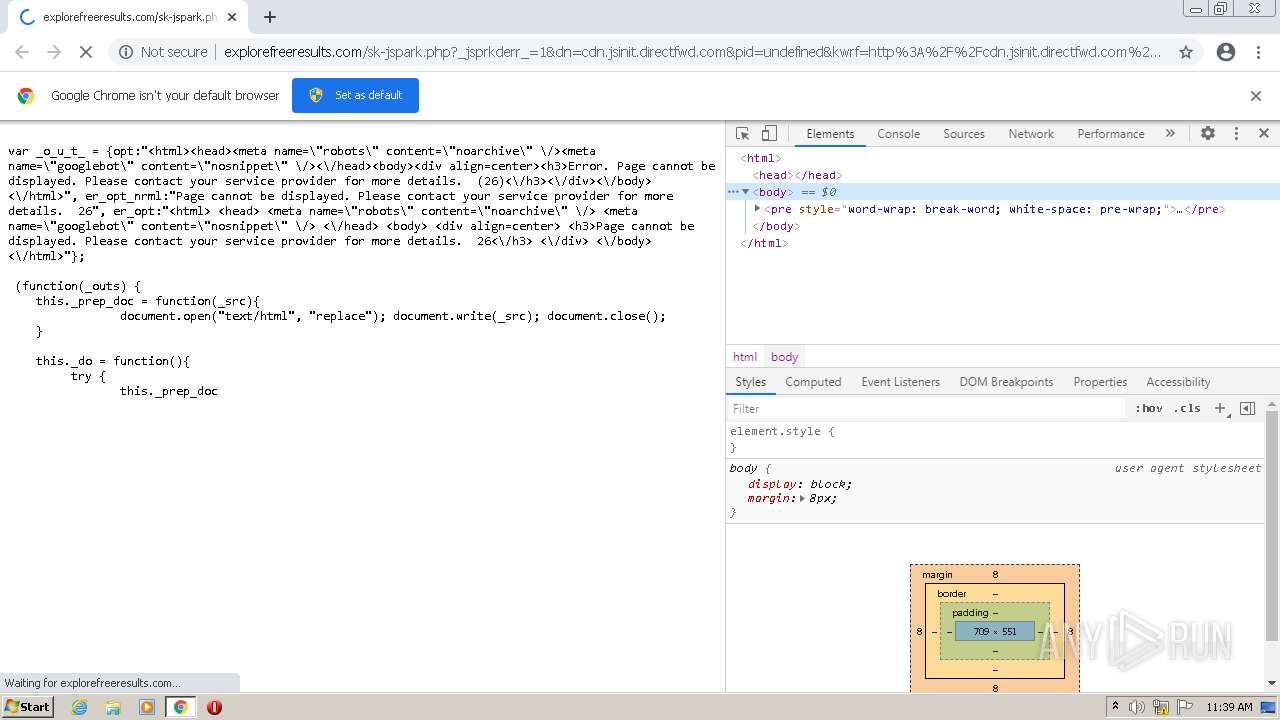
Task: Click the Set as default button
Action: pos(355,95)
